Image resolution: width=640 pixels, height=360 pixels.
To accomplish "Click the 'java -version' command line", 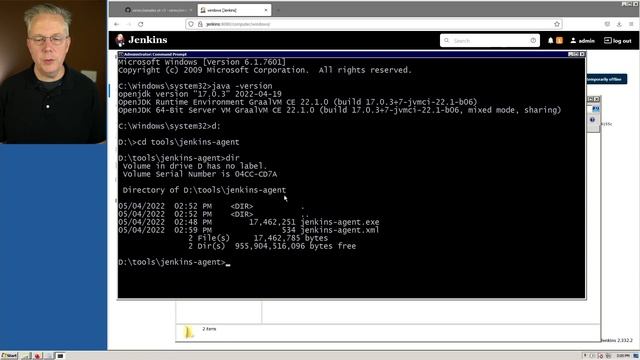I will point(195,86).
